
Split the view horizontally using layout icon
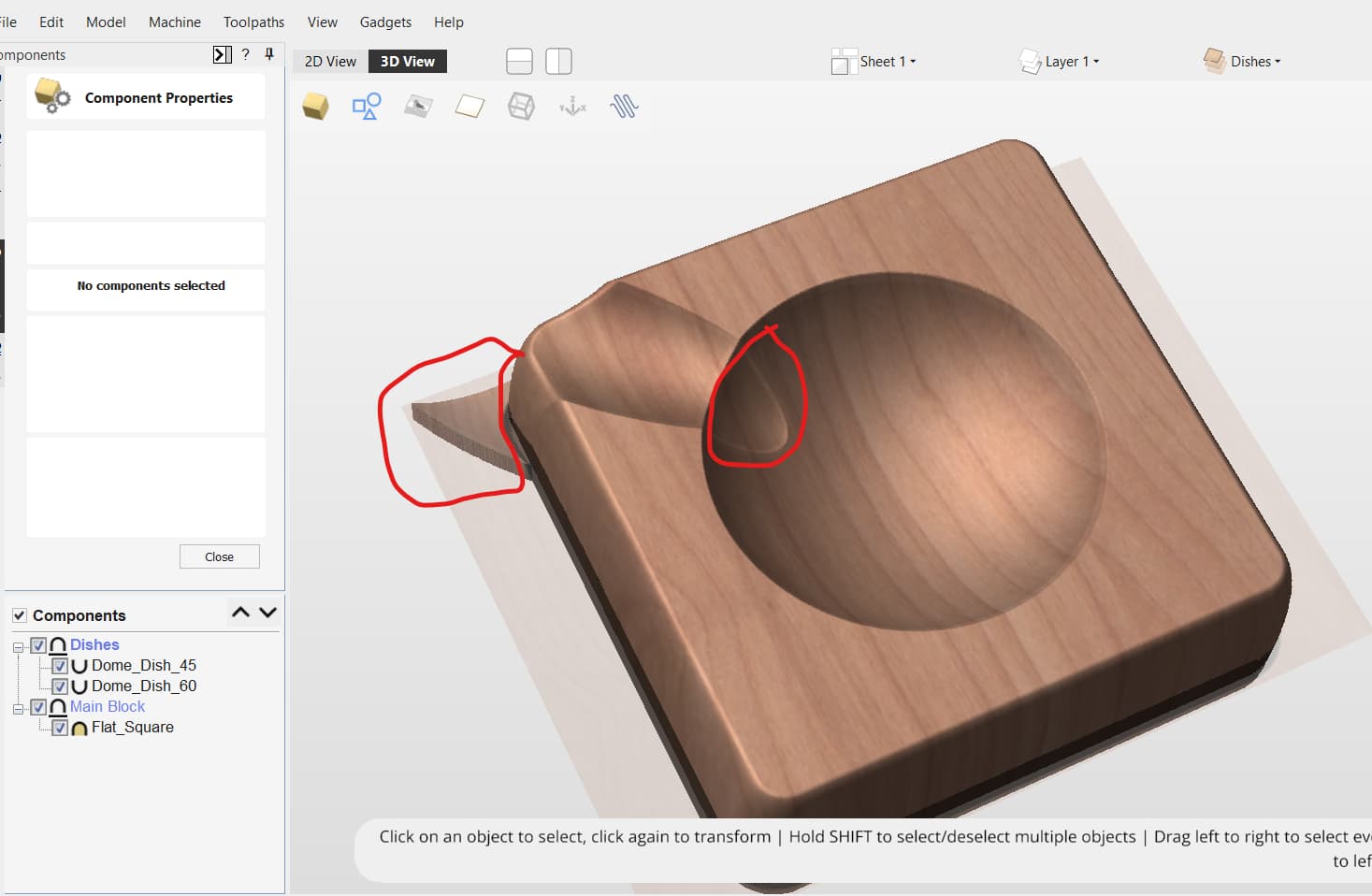(x=519, y=62)
